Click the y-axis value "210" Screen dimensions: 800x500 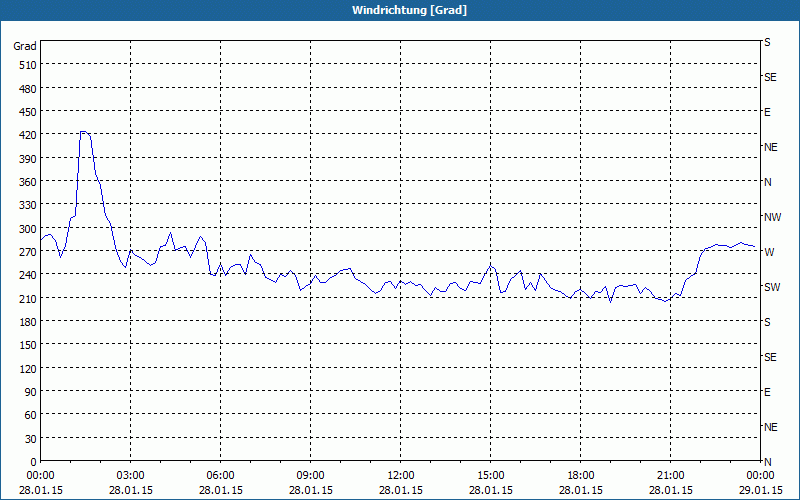(x=29, y=299)
